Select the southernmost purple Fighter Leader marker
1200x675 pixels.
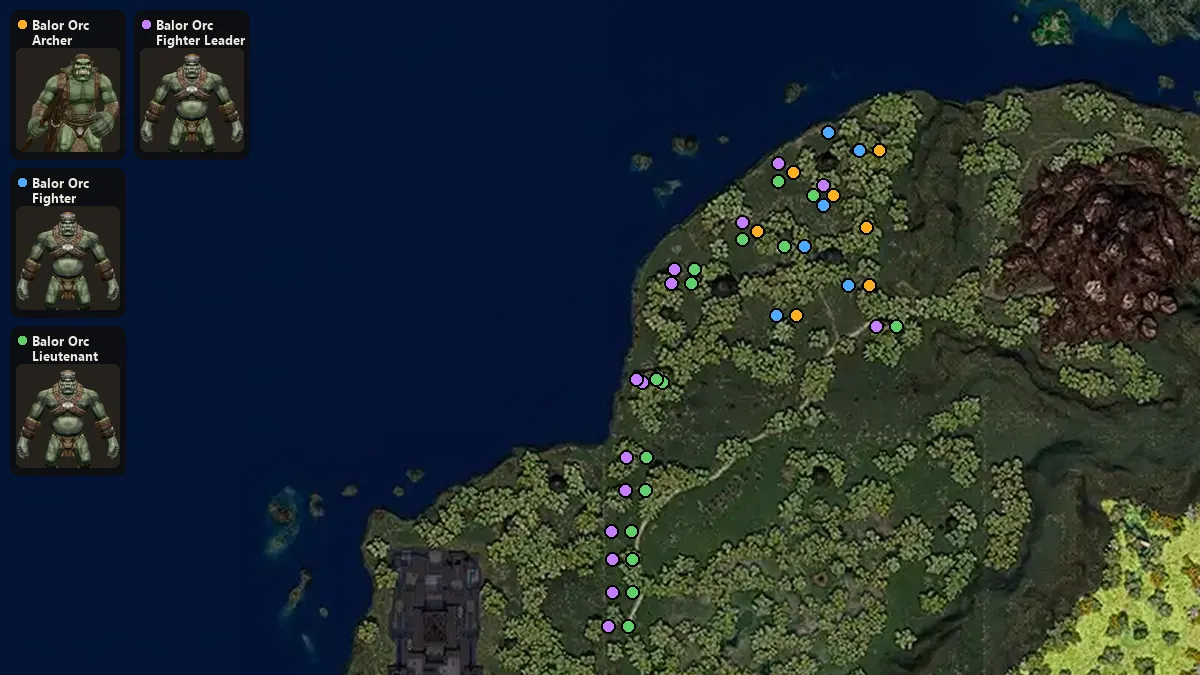click(x=608, y=626)
